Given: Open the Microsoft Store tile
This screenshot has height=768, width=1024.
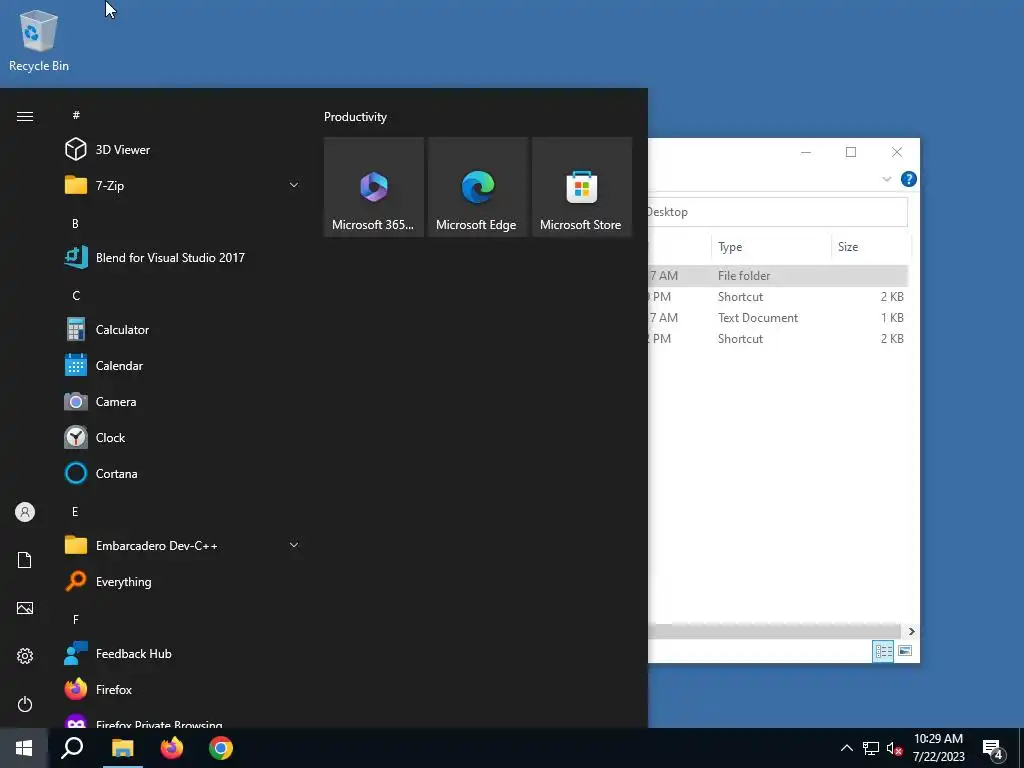Looking at the screenshot, I should pyautogui.click(x=582, y=187).
